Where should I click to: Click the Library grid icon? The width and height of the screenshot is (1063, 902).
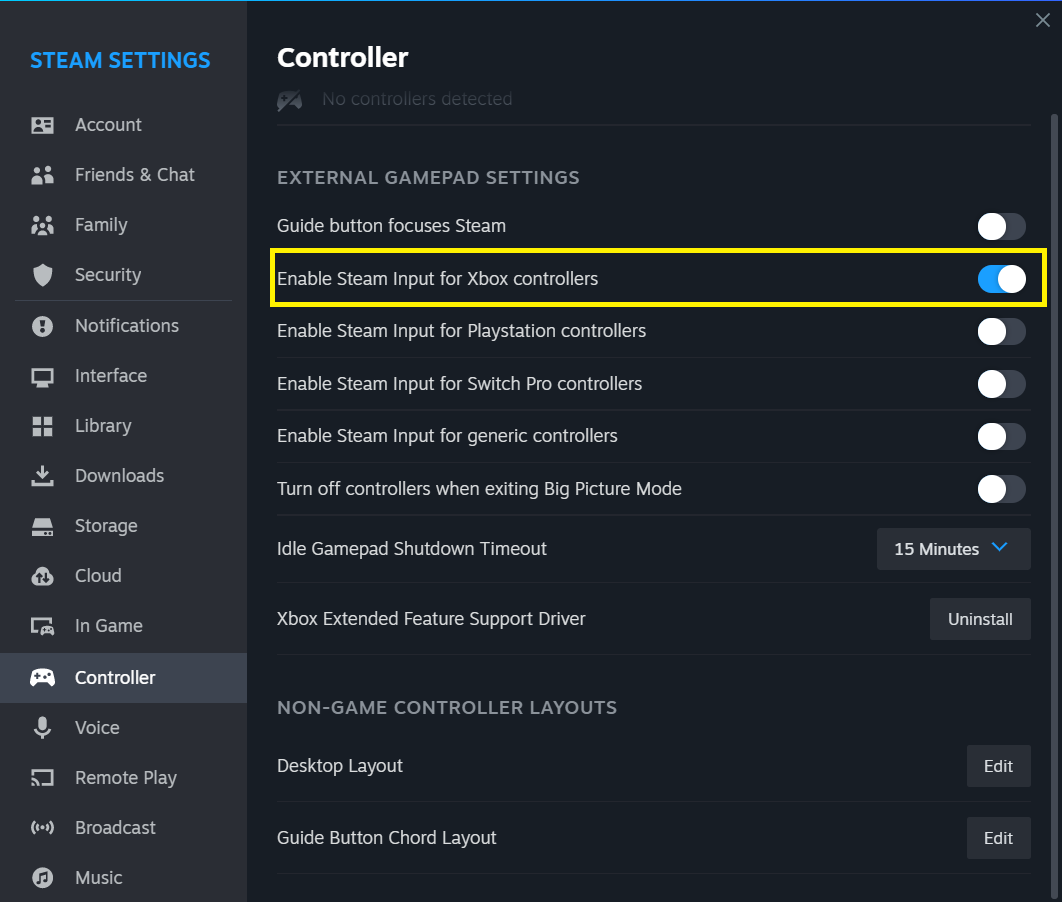click(42, 426)
